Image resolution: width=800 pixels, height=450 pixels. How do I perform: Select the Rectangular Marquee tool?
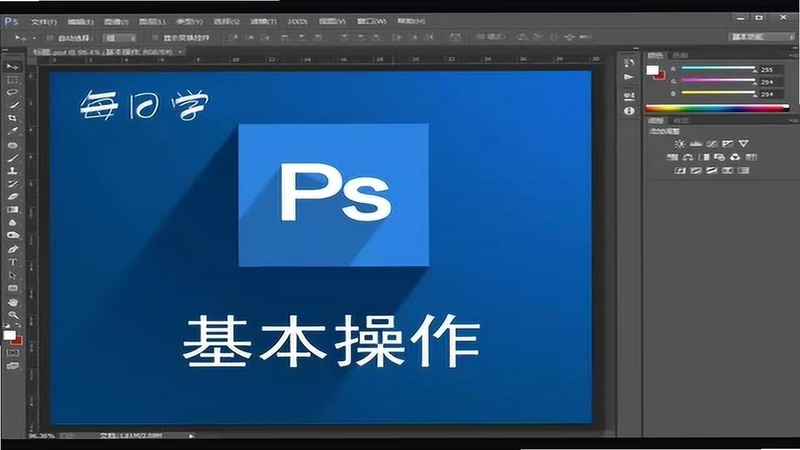[12, 80]
